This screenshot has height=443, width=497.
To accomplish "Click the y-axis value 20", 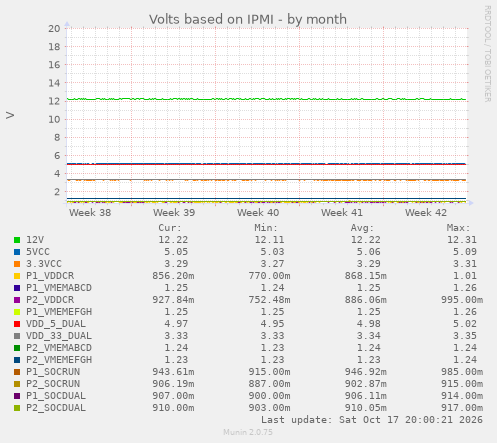I will click(54, 29).
